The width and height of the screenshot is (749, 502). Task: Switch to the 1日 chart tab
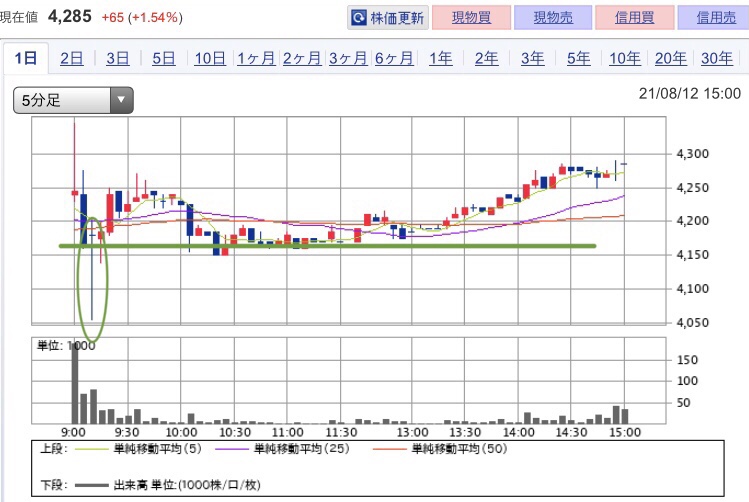tap(26, 58)
